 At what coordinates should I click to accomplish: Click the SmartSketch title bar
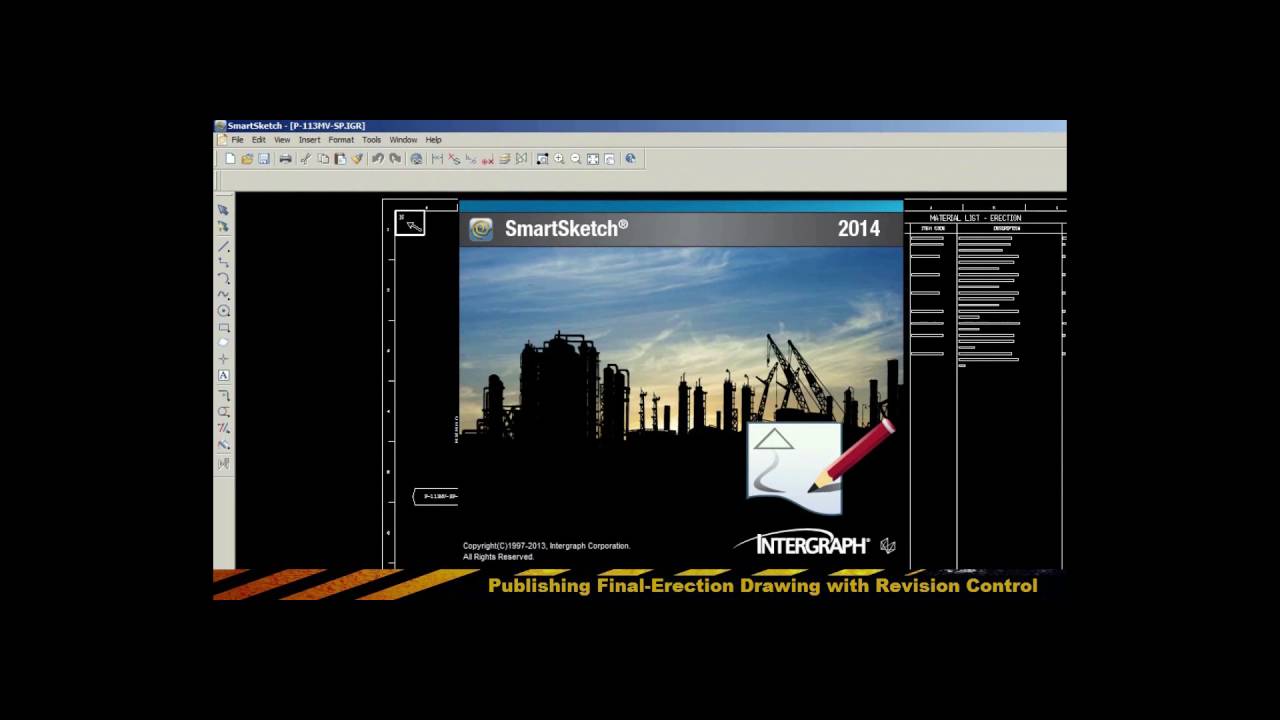tap(640, 126)
